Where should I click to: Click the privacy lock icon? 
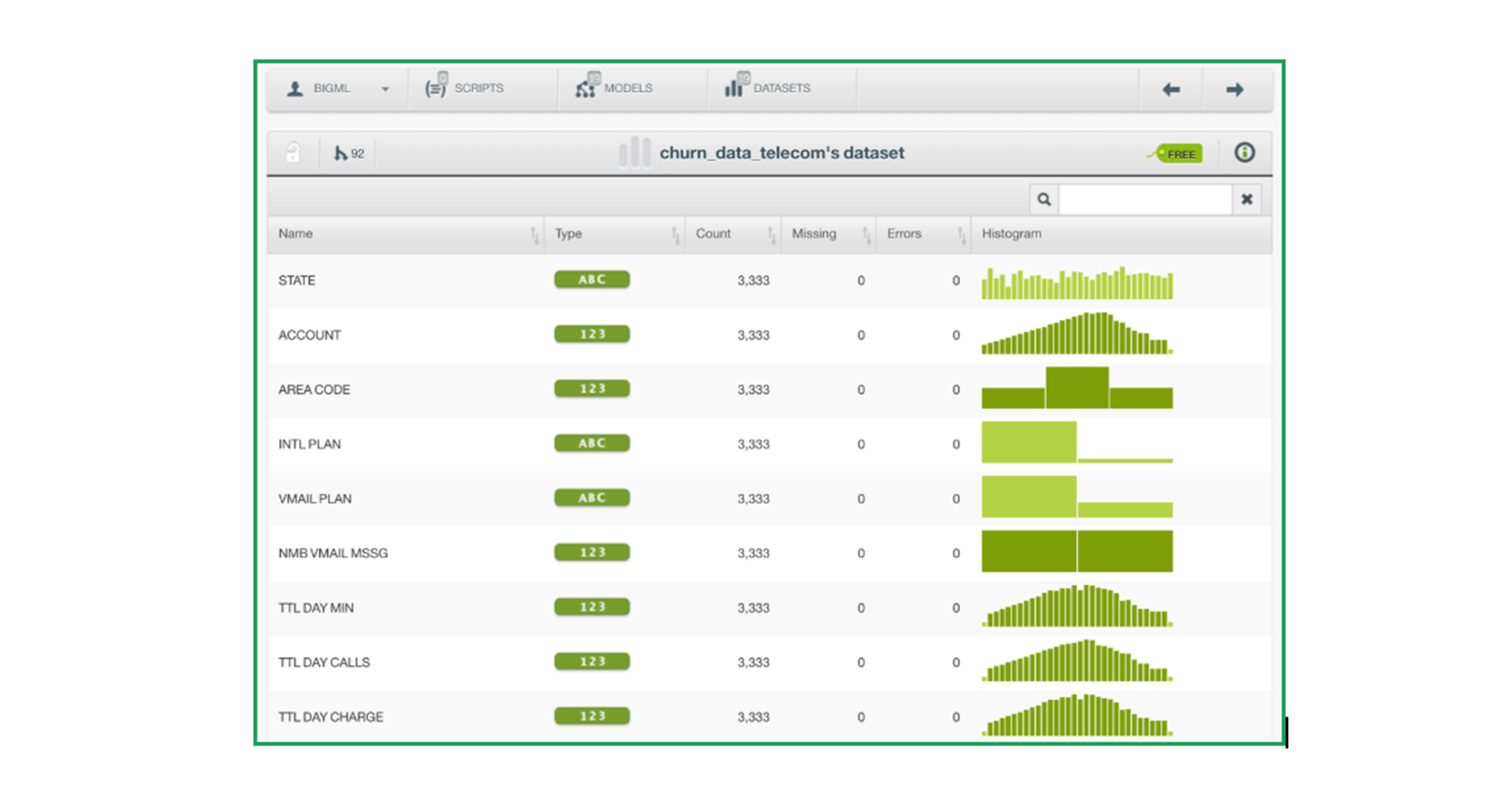pyautogui.click(x=292, y=152)
